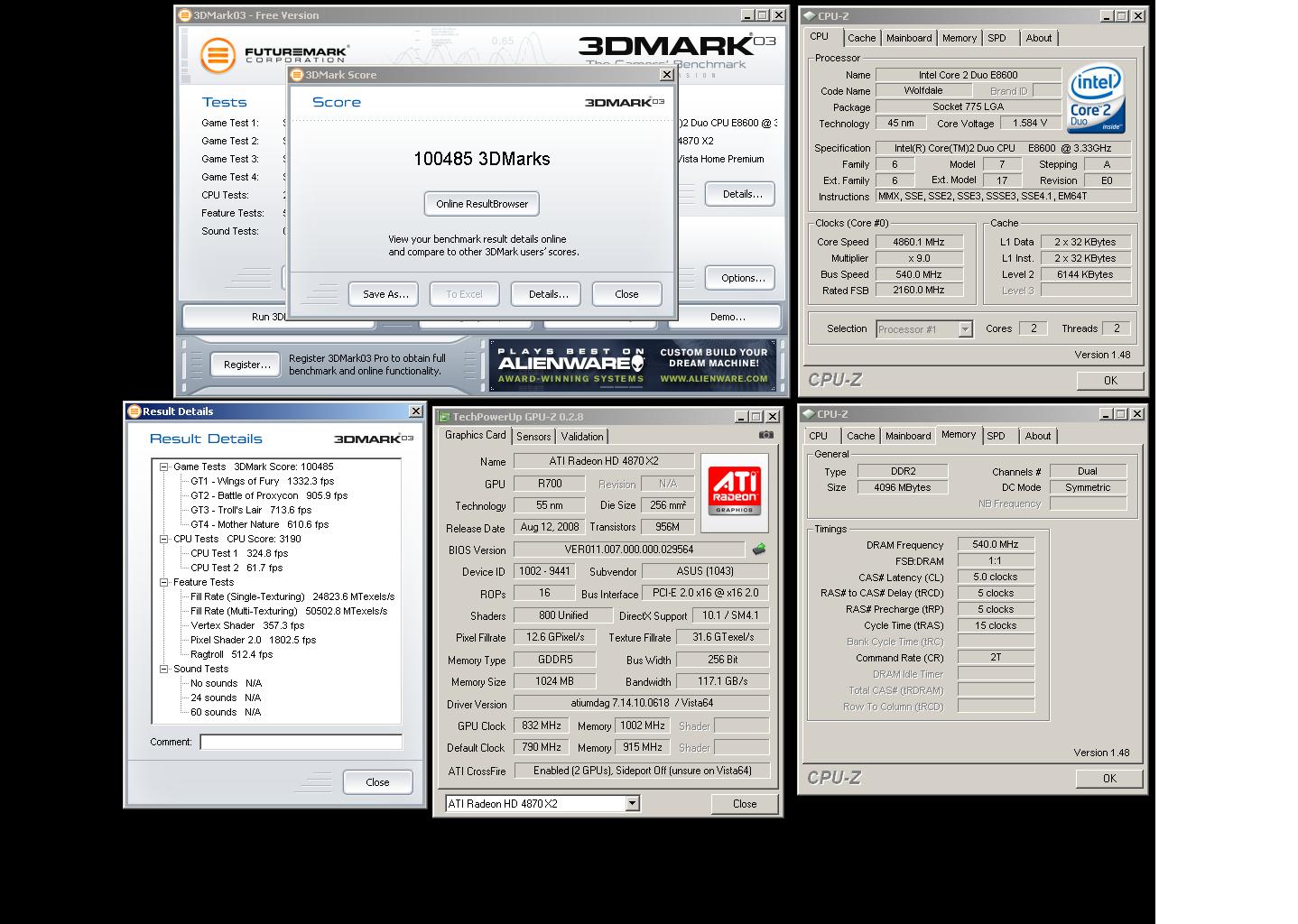
Task: Select Fill Rate (Multi-Texturing) row
Action: tap(289, 611)
